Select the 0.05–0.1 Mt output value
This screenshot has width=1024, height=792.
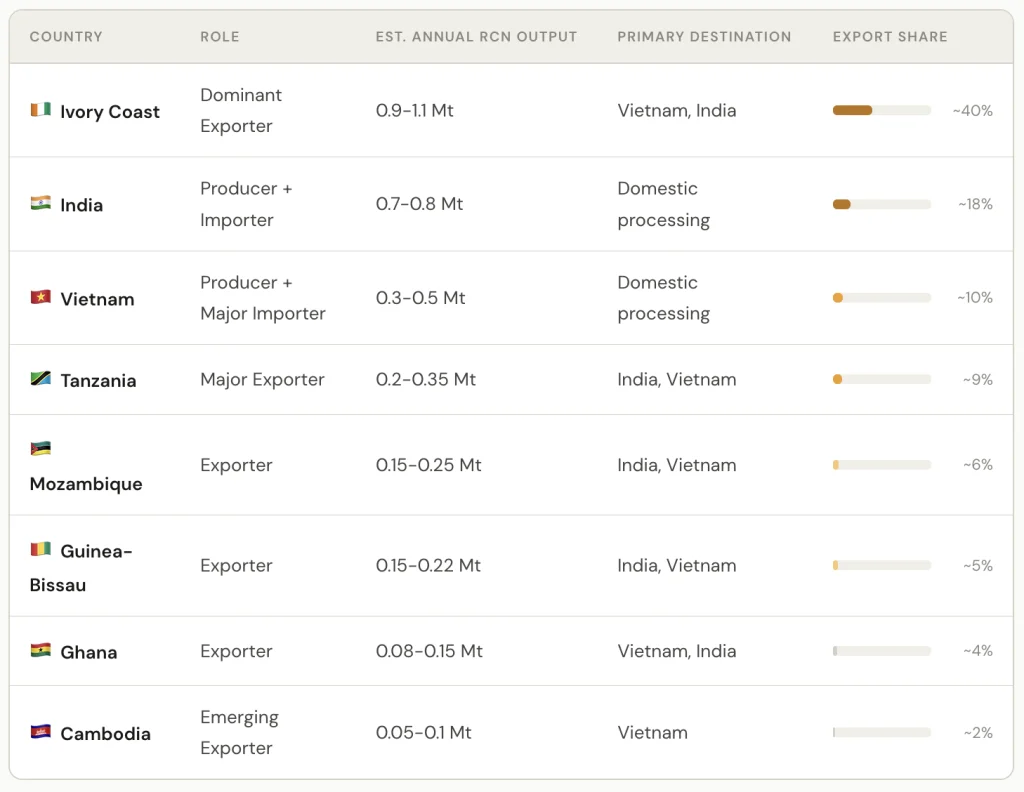tap(423, 733)
